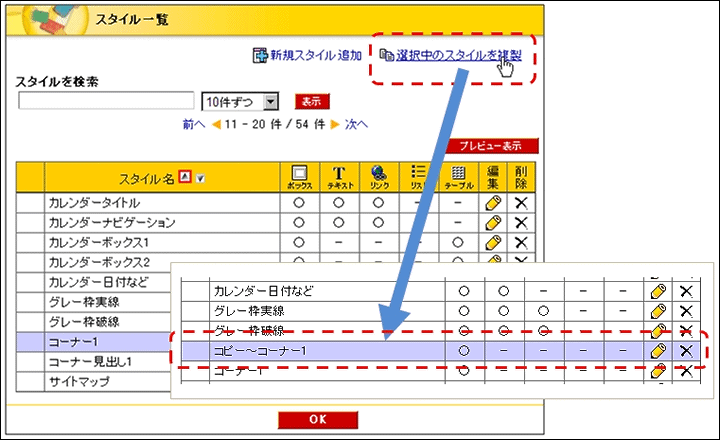The width and height of the screenshot is (720, 440).
Task: Select the カレンダーボックス1 row name
Action: [x=99, y=243]
